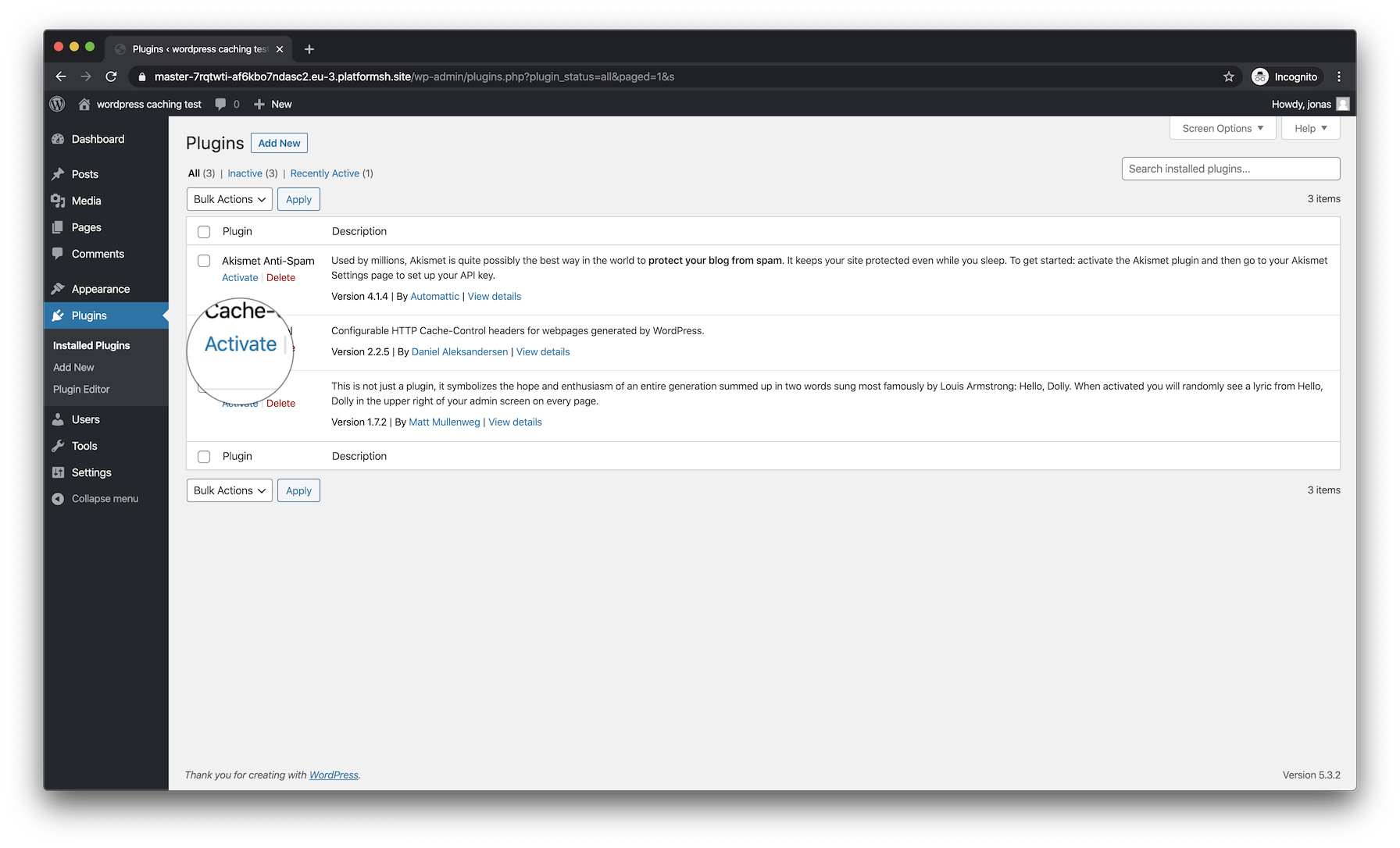
Task: Click the Add New button beside Plugins heading
Action: point(279,143)
